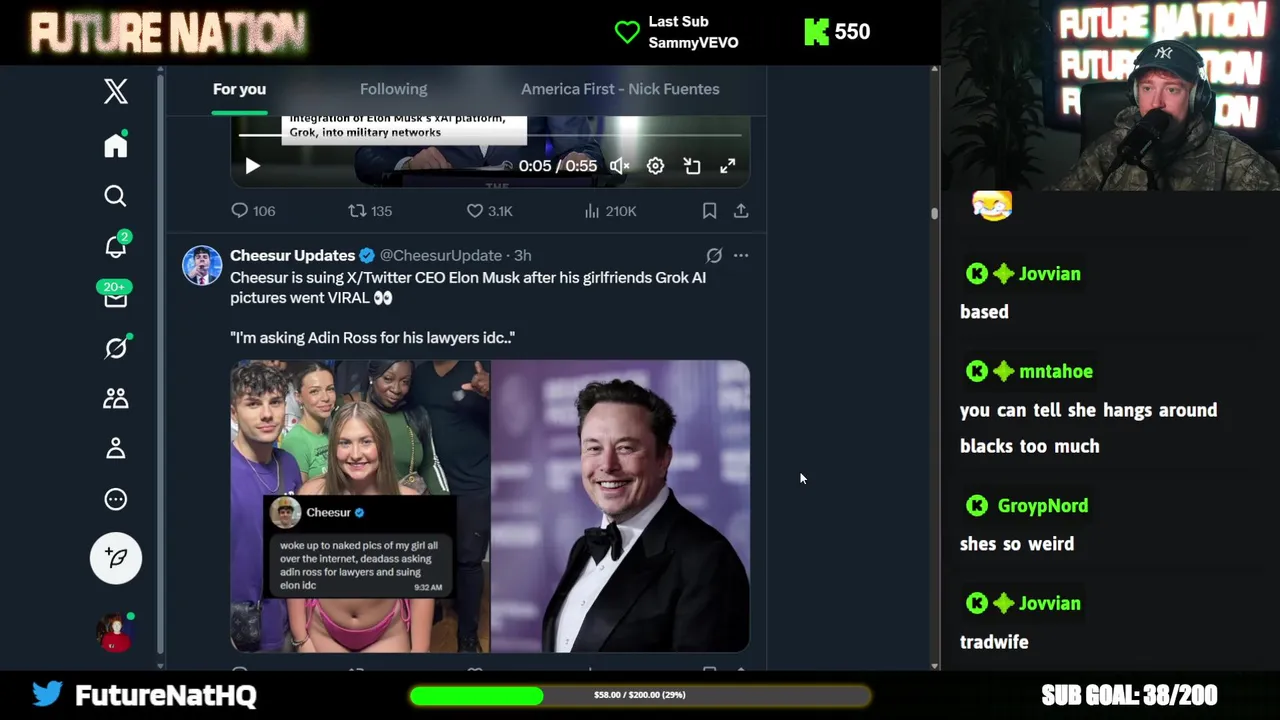
Task: Share the top video post
Action: click(x=741, y=211)
